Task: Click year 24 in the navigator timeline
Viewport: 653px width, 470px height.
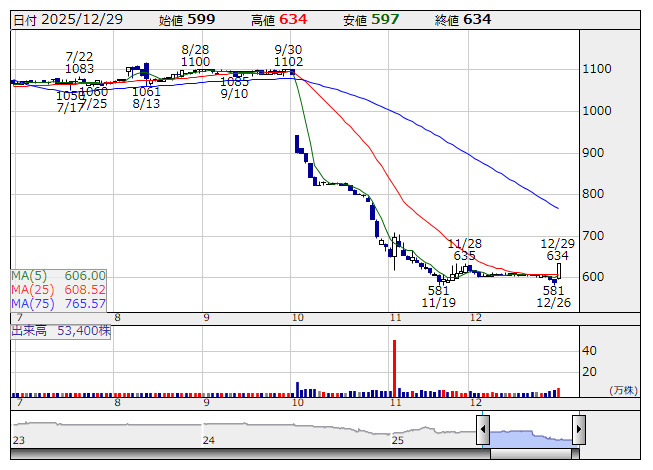Action: click(208, 440)
